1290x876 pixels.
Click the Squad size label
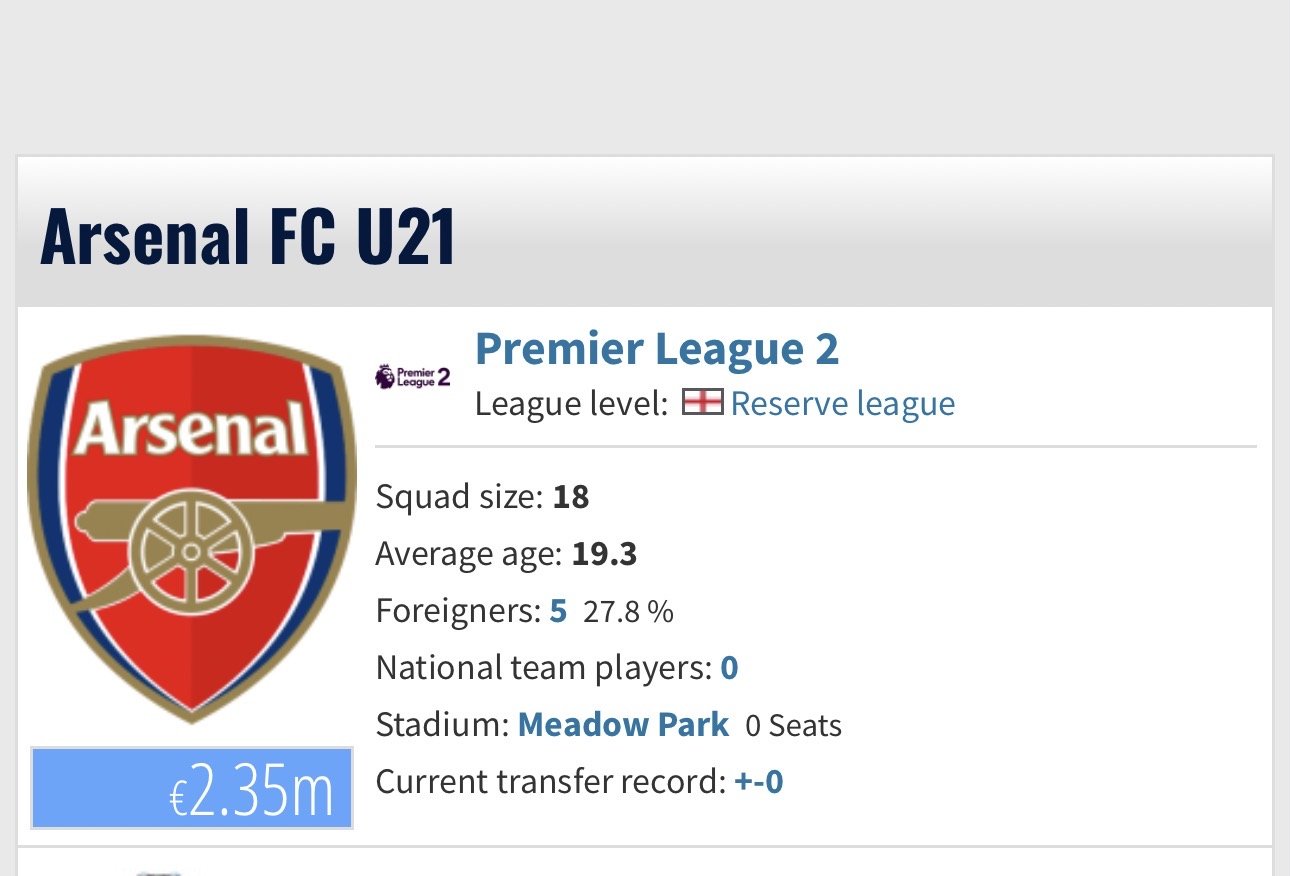coord(459,496)
